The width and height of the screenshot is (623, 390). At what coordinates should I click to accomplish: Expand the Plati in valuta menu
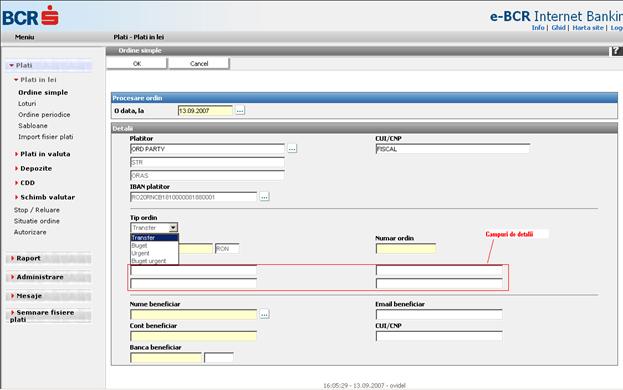(x=45, y=154)
